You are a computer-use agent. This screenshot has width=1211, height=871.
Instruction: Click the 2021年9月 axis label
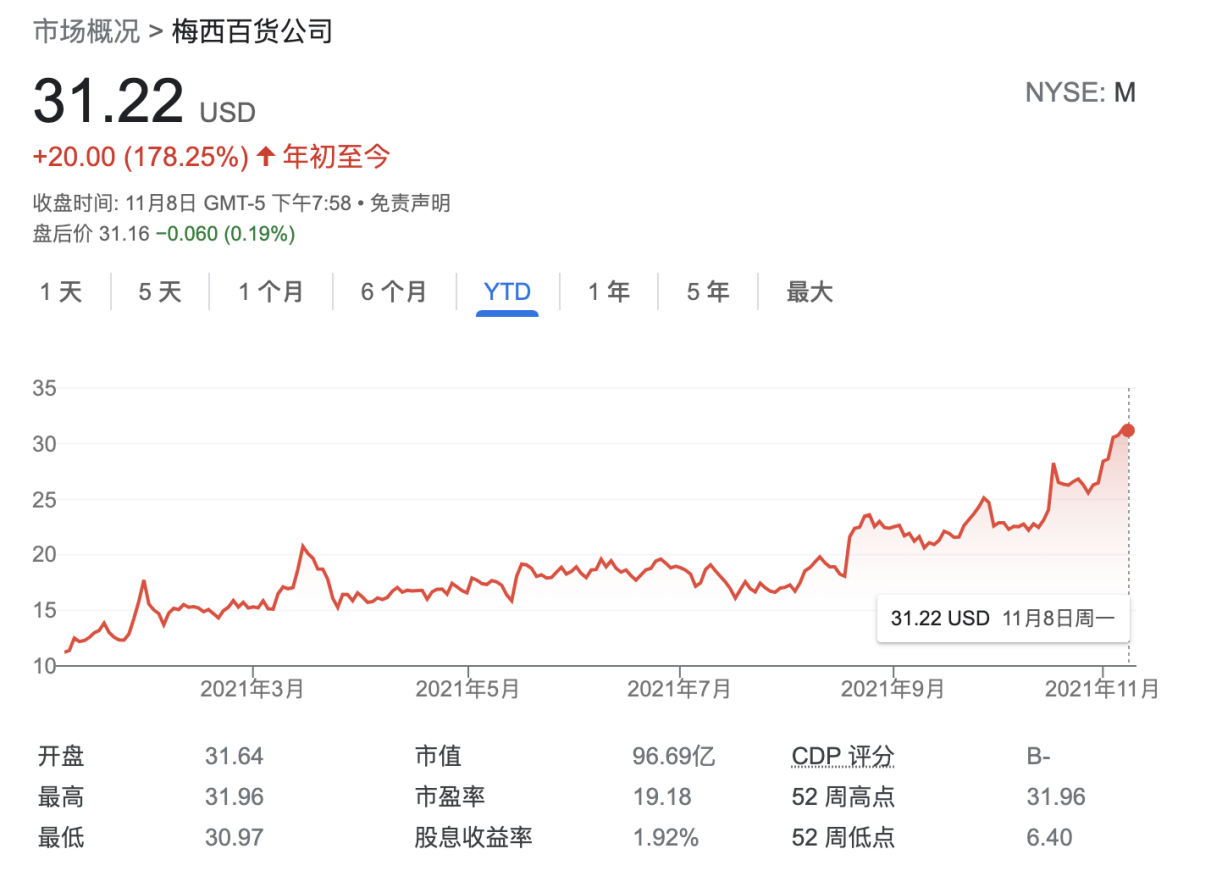click(892, 689)
